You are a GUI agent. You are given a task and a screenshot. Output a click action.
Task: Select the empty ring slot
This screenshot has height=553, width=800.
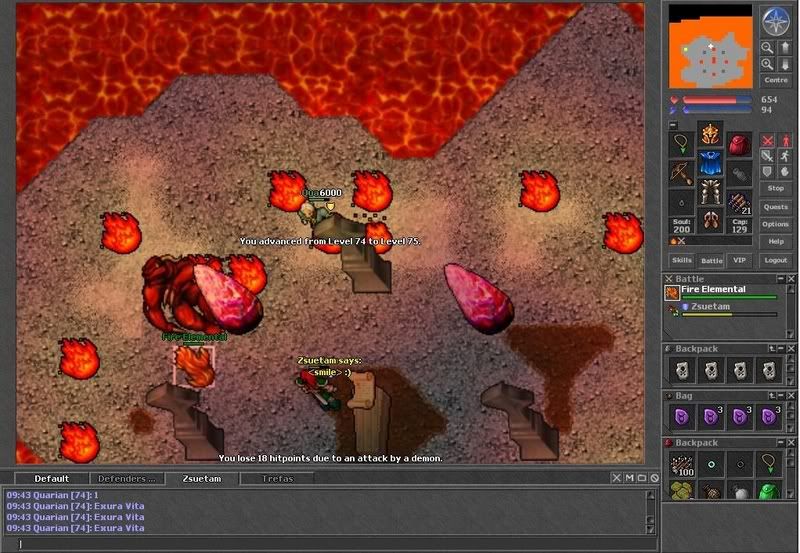[x=681, y=202]
